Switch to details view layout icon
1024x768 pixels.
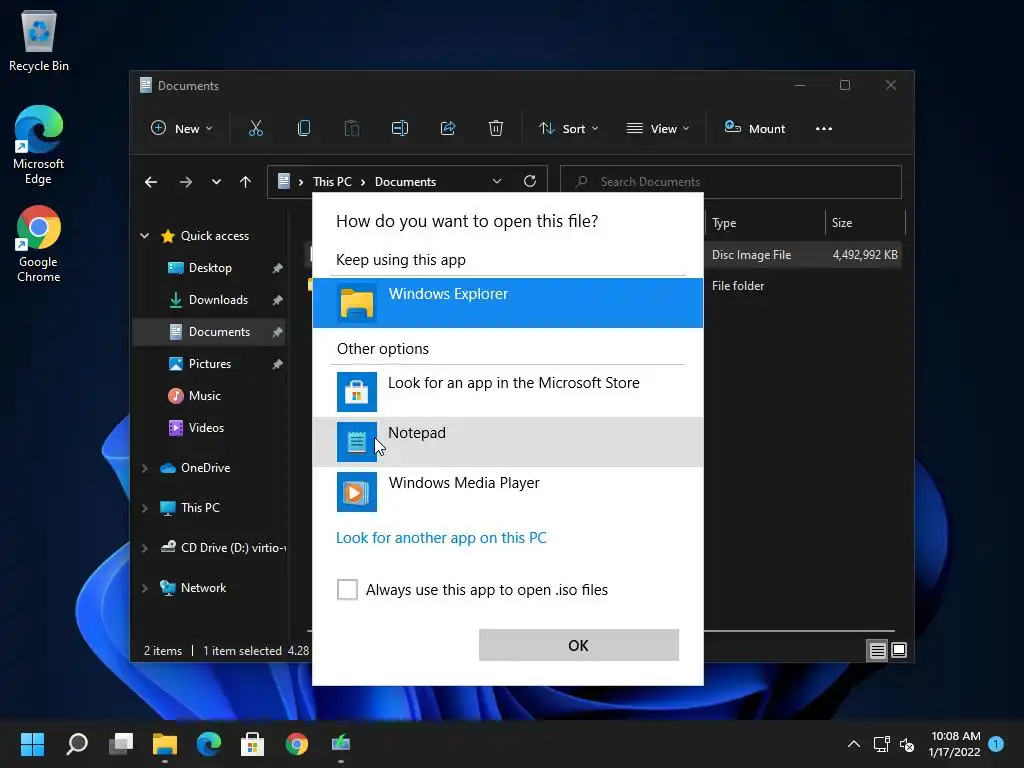point(877,650)
